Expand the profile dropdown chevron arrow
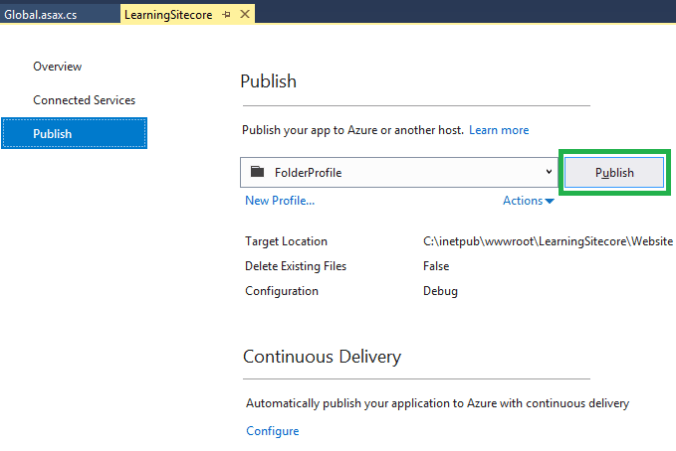This screenshot has height=451, width=676. (547, 172)
